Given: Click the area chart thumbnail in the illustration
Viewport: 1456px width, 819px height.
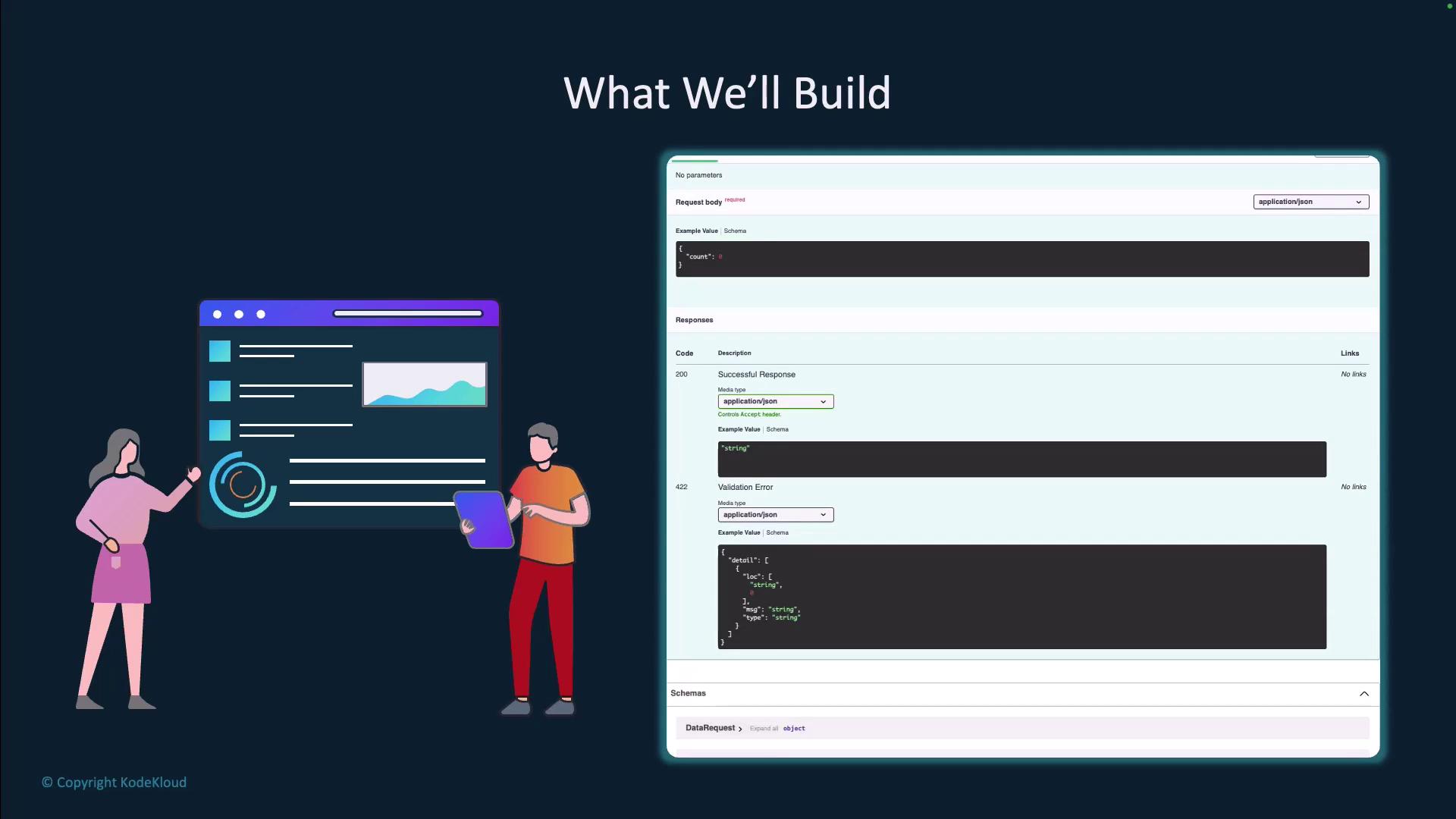Looking at the screenshot, I should 425,384.
